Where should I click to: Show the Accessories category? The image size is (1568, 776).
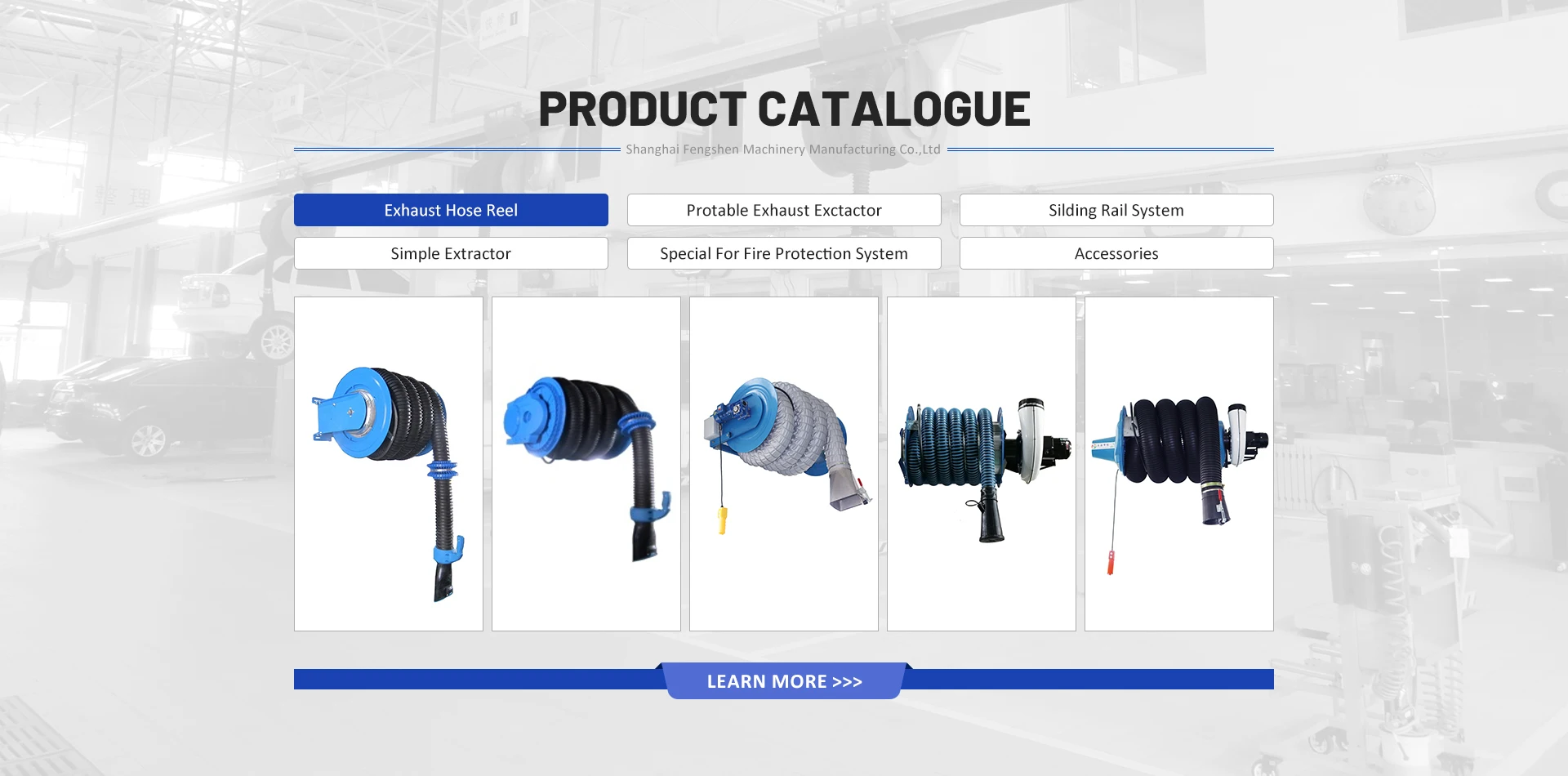[x=1116, y=253]
